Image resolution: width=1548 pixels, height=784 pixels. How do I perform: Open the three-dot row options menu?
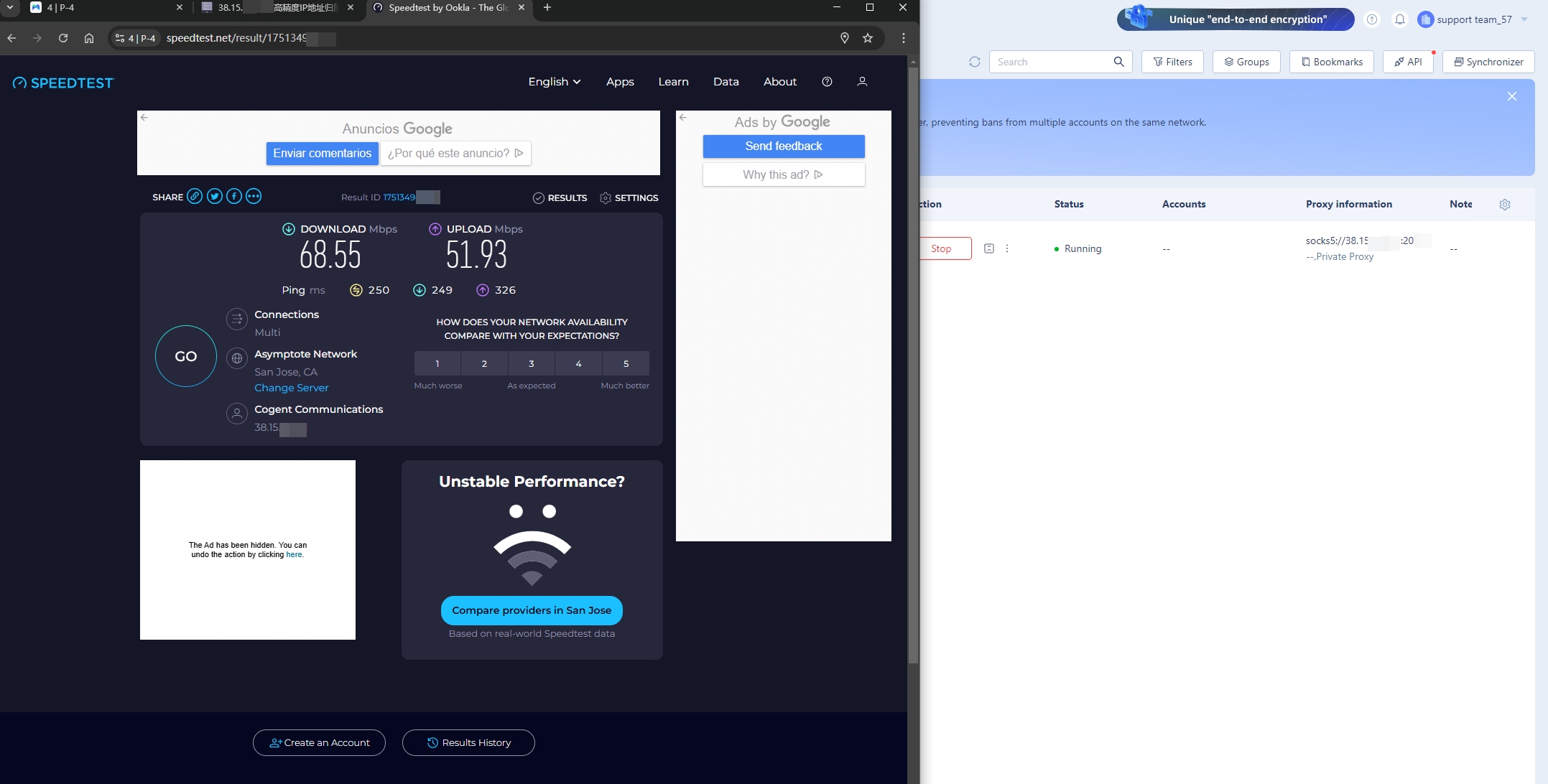(1006, 248)
